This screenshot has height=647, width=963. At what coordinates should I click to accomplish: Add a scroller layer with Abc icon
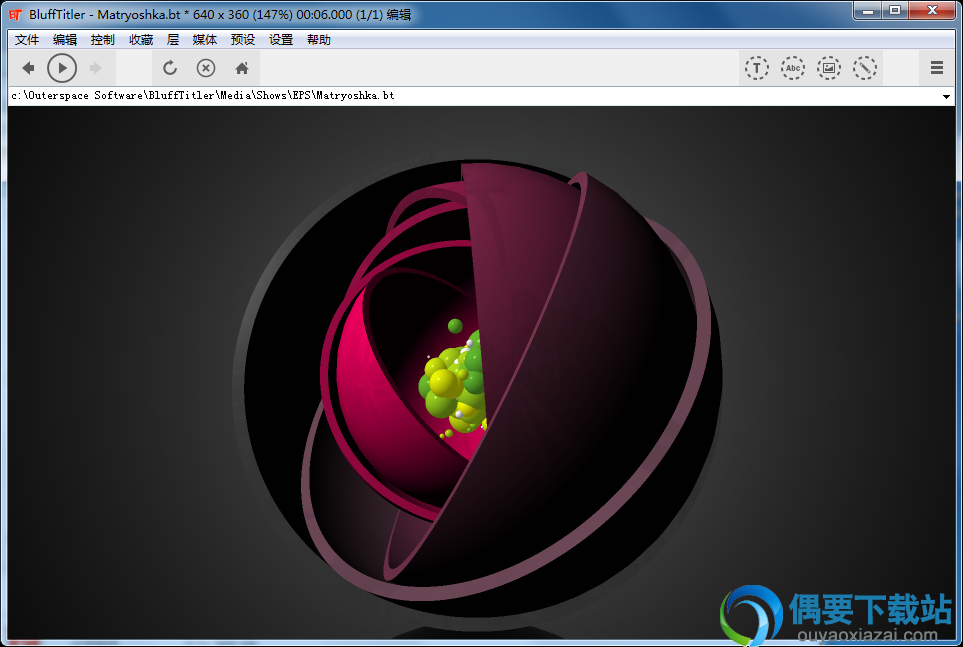point(793,68)
